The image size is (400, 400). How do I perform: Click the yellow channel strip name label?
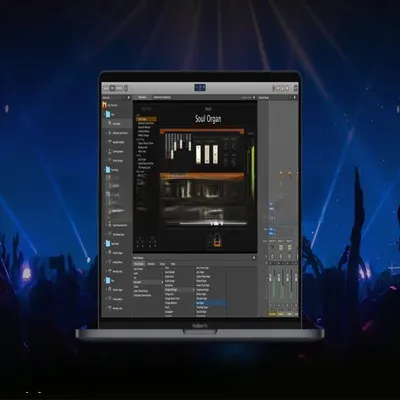tap(272, 314)
